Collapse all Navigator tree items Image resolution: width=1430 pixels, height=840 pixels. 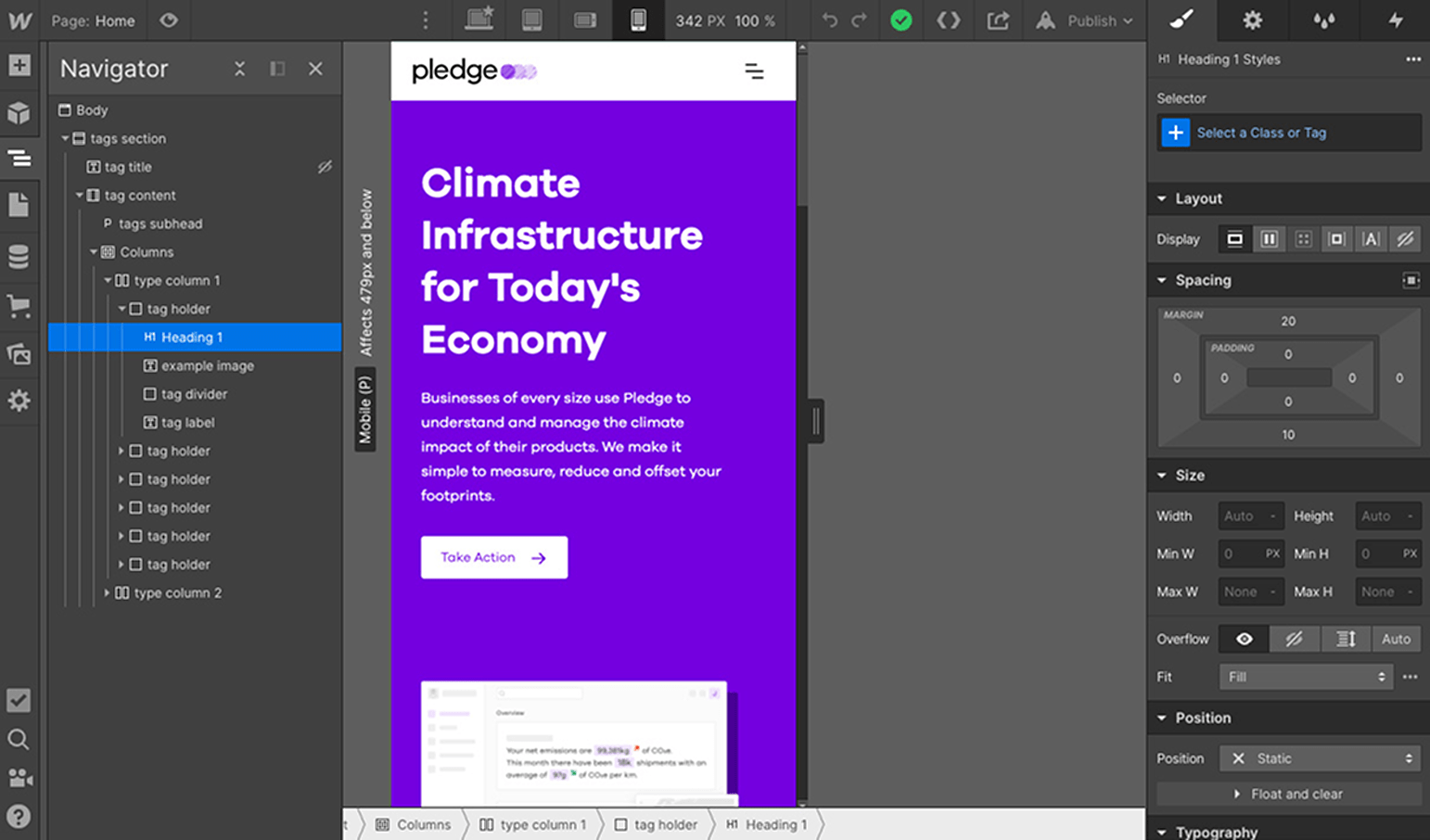(239, 69)
